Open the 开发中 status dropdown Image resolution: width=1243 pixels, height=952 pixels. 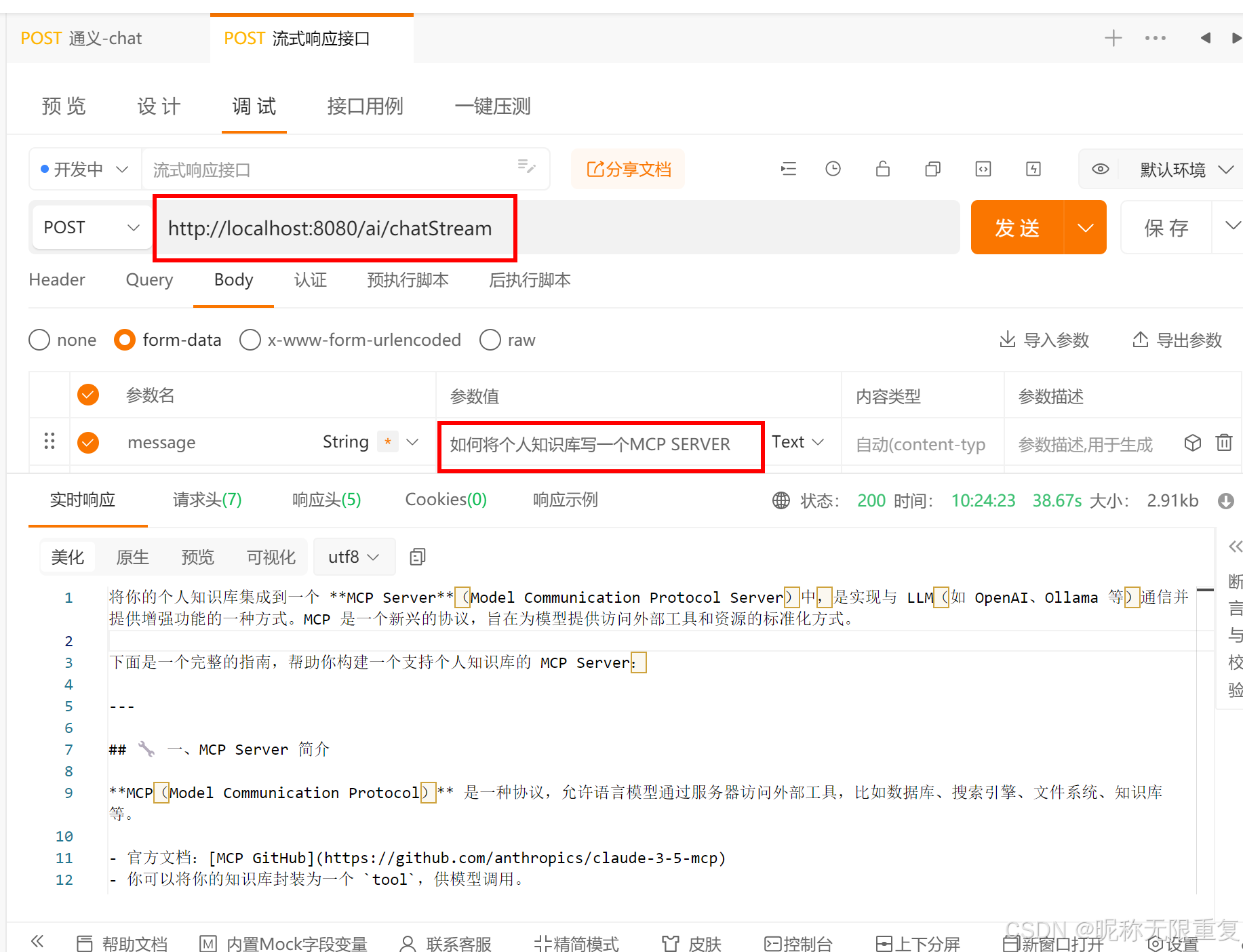pos(85,169)
